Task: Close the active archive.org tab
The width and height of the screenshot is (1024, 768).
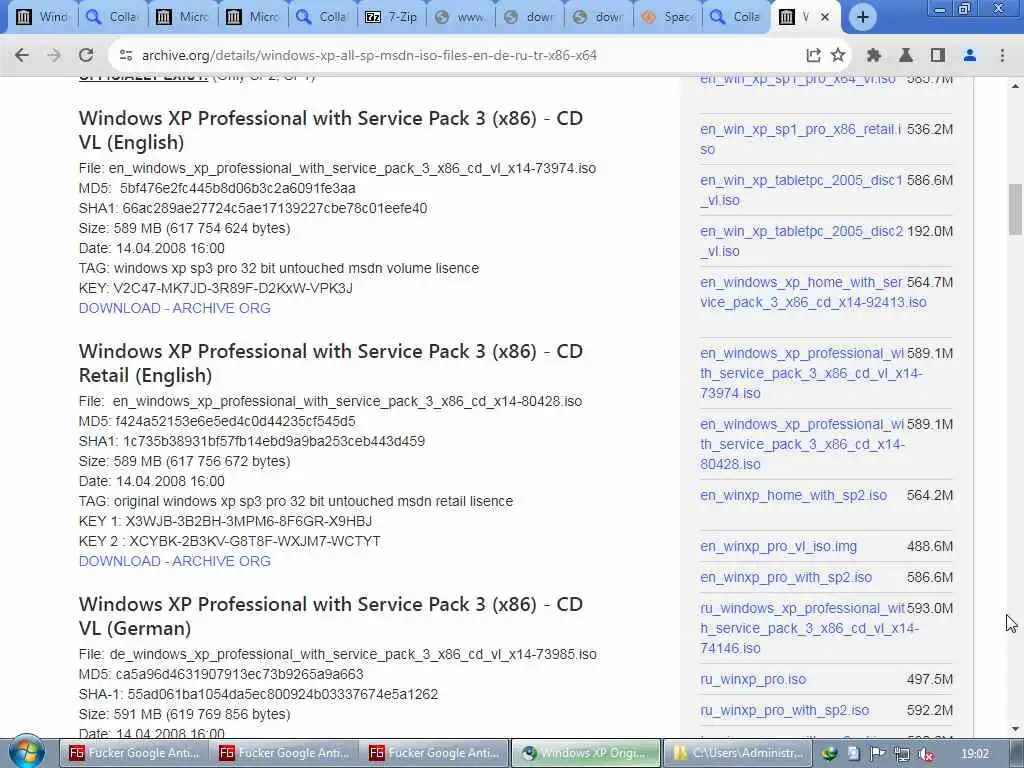Action: pos(825,18)
